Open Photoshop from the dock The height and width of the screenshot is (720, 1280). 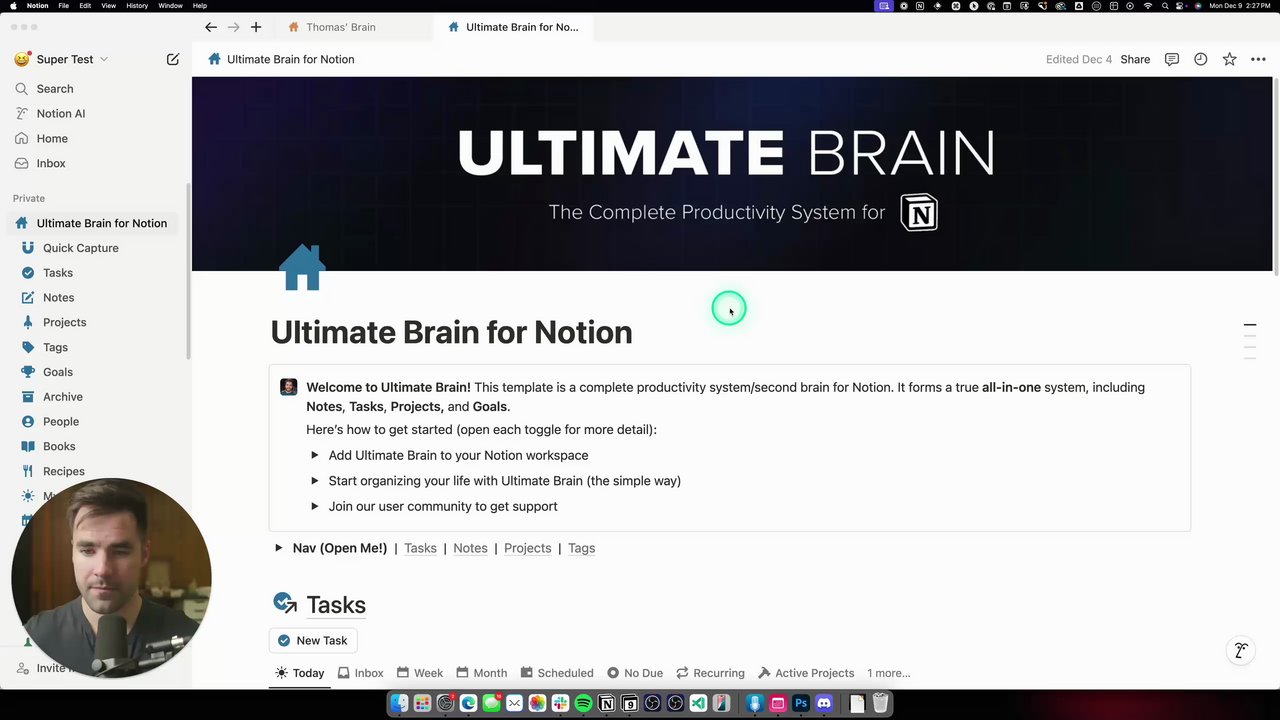[800, 704]
